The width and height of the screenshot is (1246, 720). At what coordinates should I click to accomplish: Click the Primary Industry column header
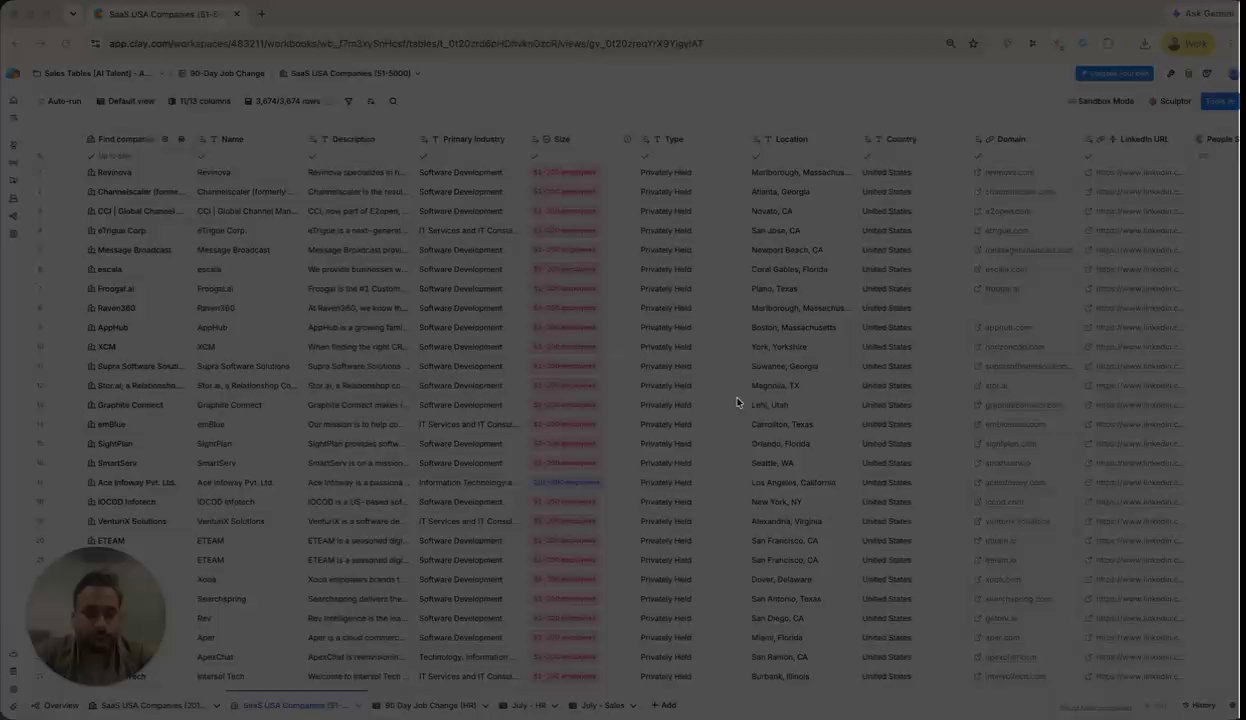[x=471, y=139]
